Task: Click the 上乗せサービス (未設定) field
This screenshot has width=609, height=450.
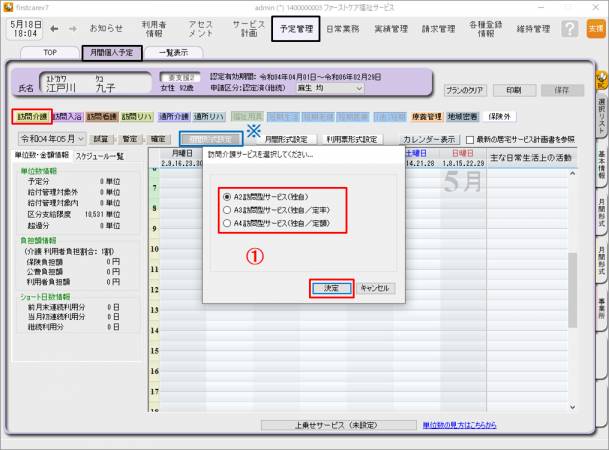Action: [323, 425]
